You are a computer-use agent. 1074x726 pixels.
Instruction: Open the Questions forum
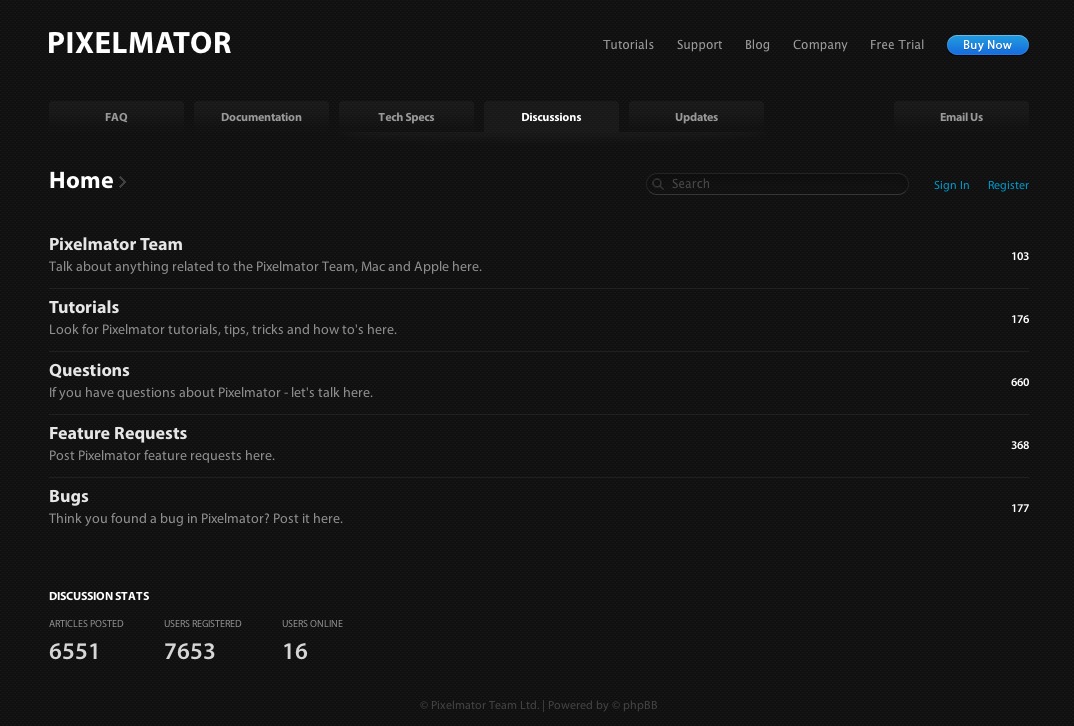tap(89, 371)
